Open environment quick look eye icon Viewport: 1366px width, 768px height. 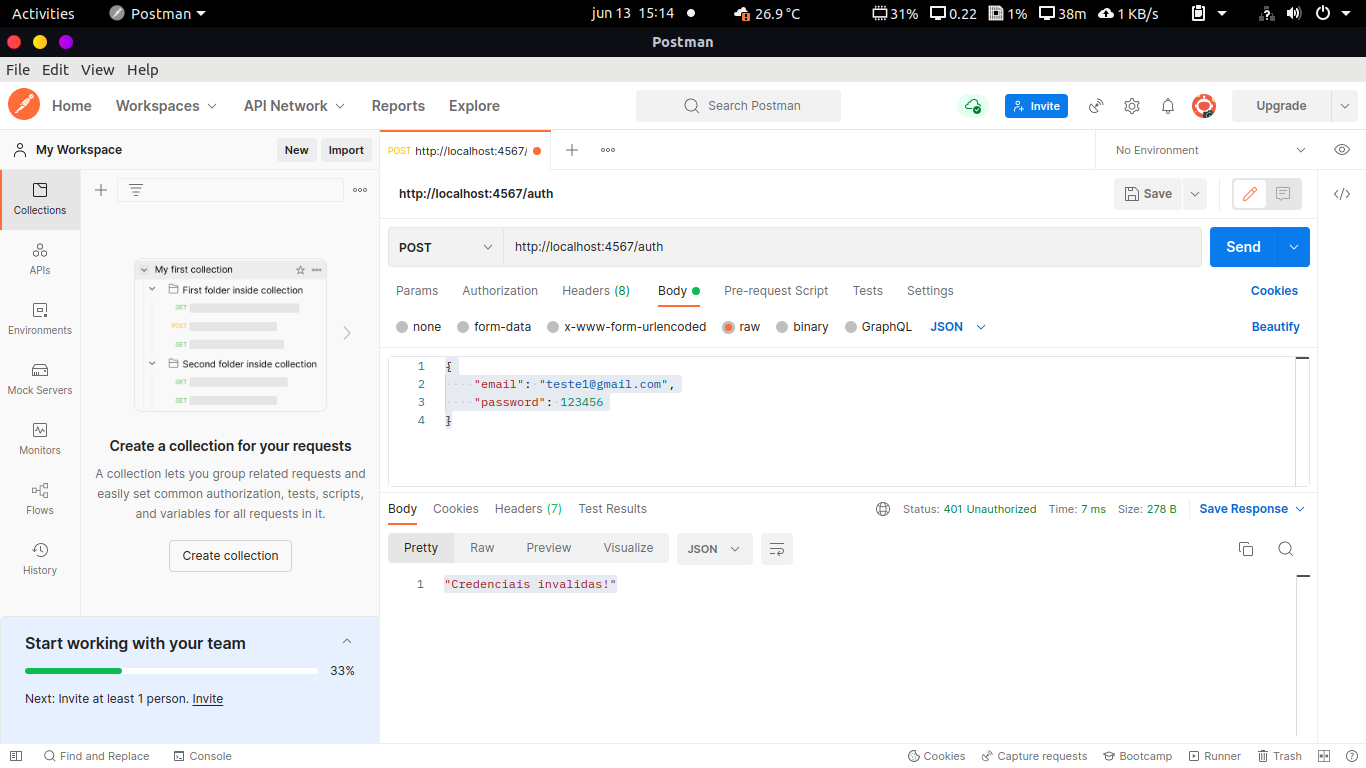(x=1342, y=150)
